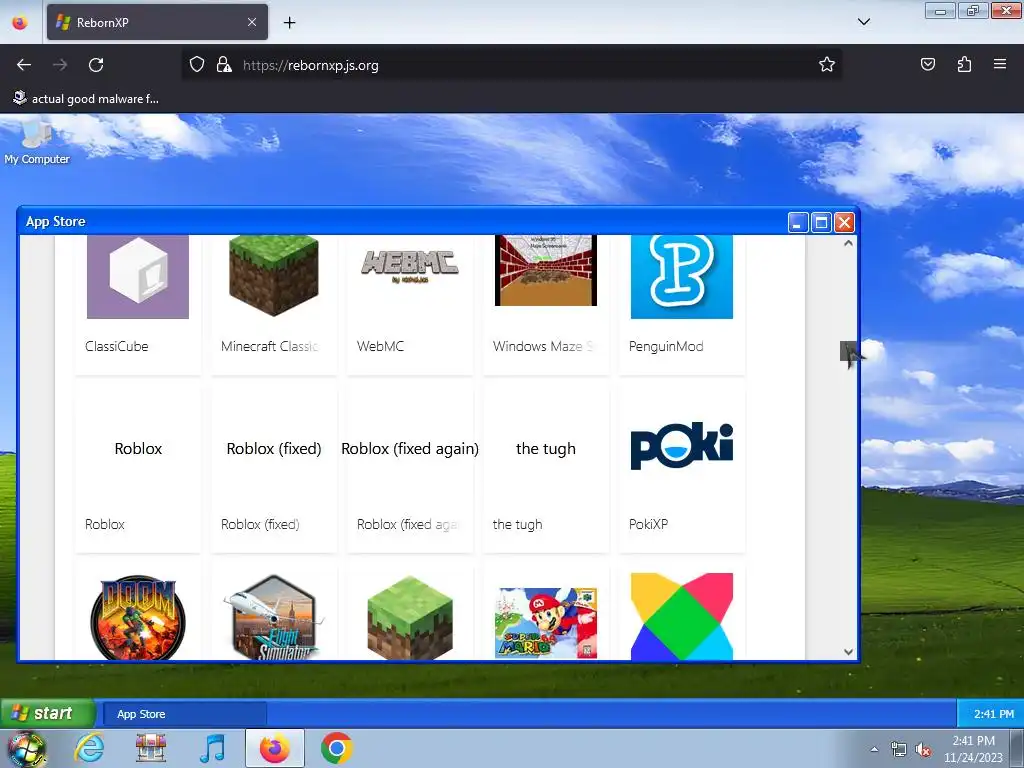The width and height of the screenshot is (1024, 768).
Task: Open the Windows Maze screensaver thumbnail
Action: click(x=546, y=270)
